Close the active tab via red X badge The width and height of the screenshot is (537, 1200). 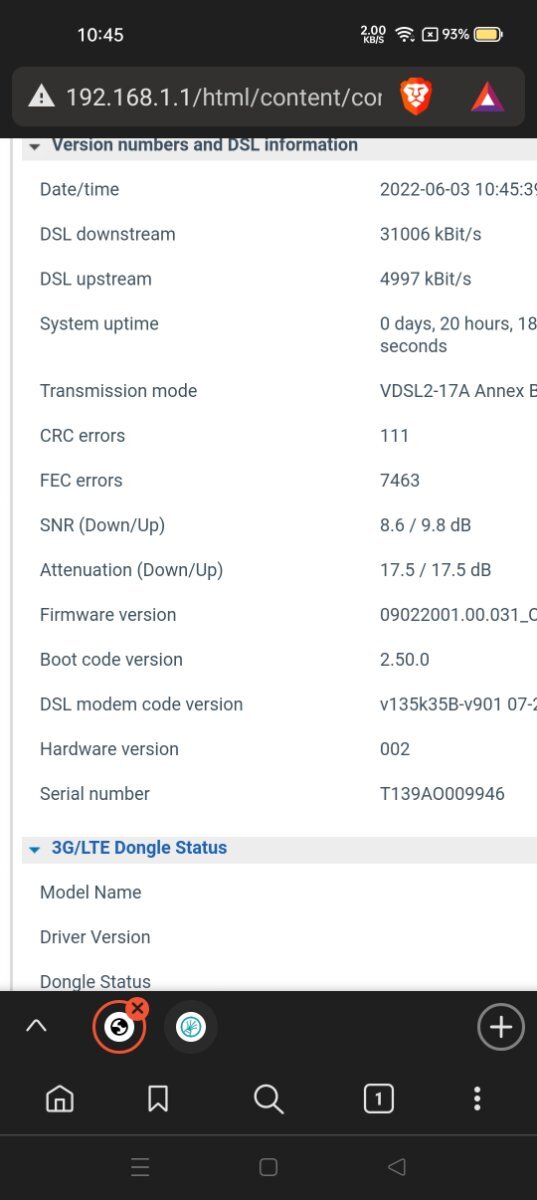tap(138, 1008)
